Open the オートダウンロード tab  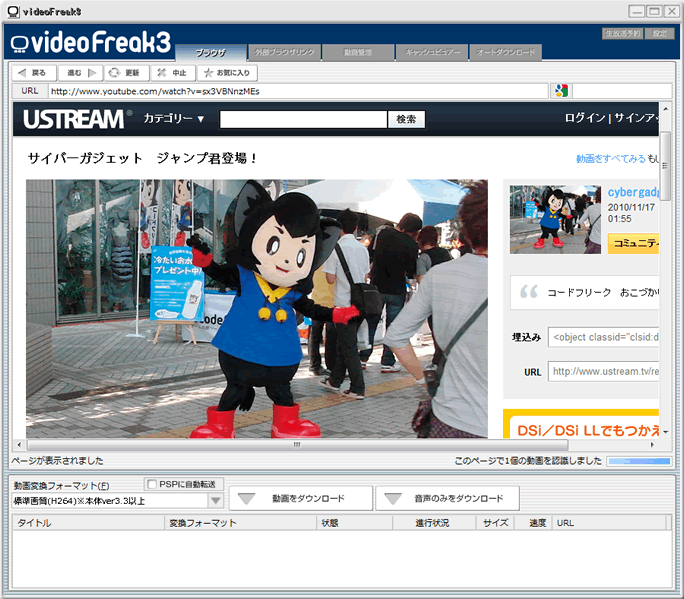(x=505, y=52)
